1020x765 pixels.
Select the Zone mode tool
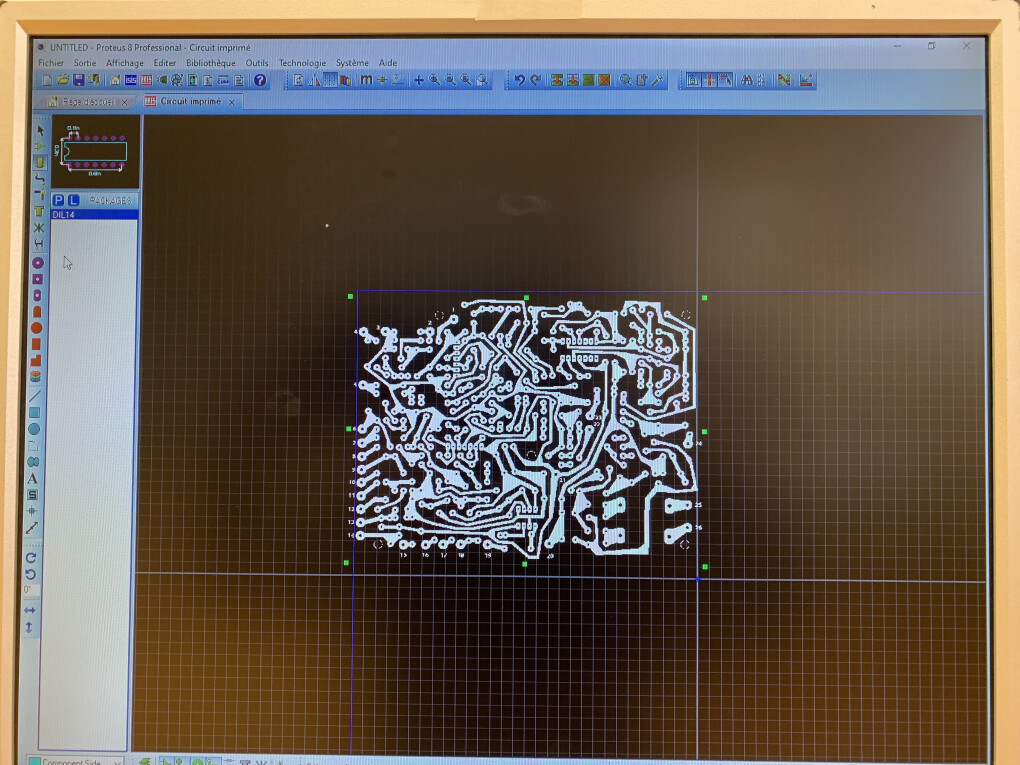click(x=39, y=211)
